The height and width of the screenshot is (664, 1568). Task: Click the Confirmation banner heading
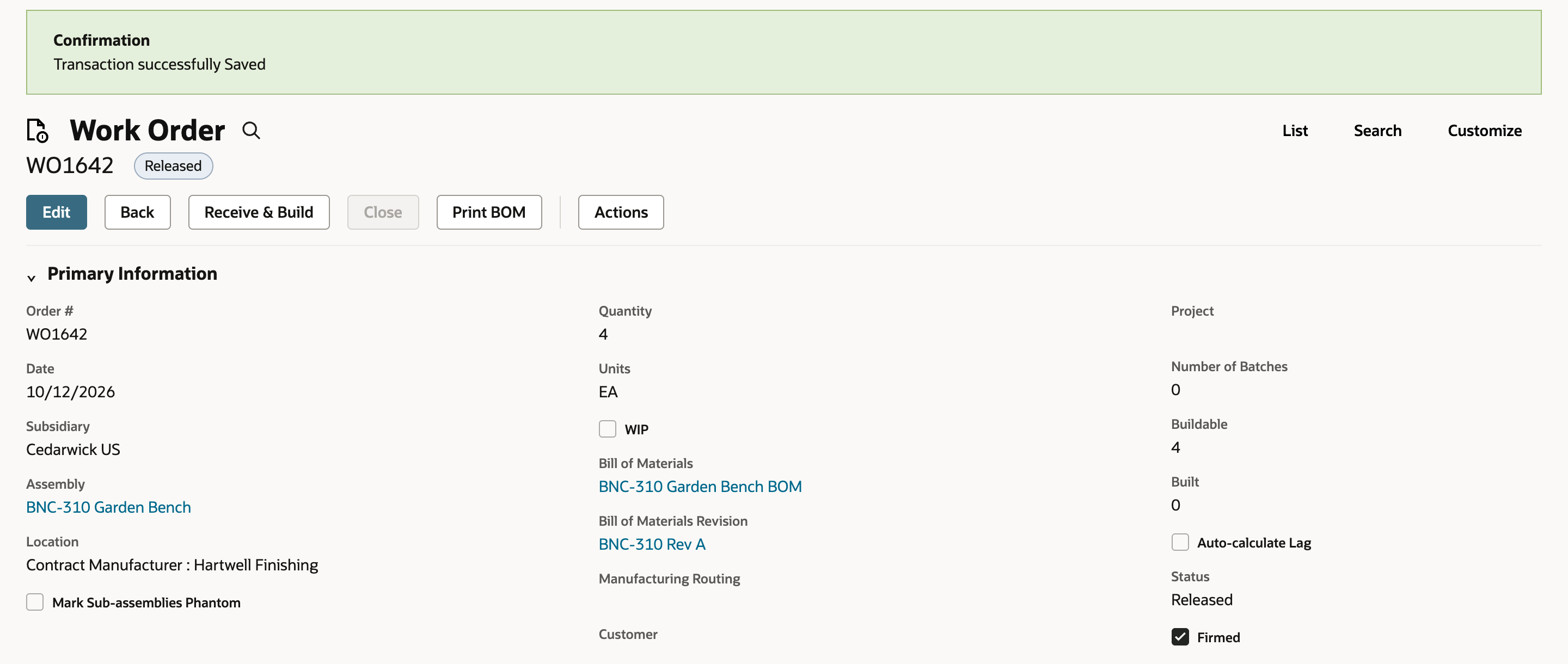point(102,40)
